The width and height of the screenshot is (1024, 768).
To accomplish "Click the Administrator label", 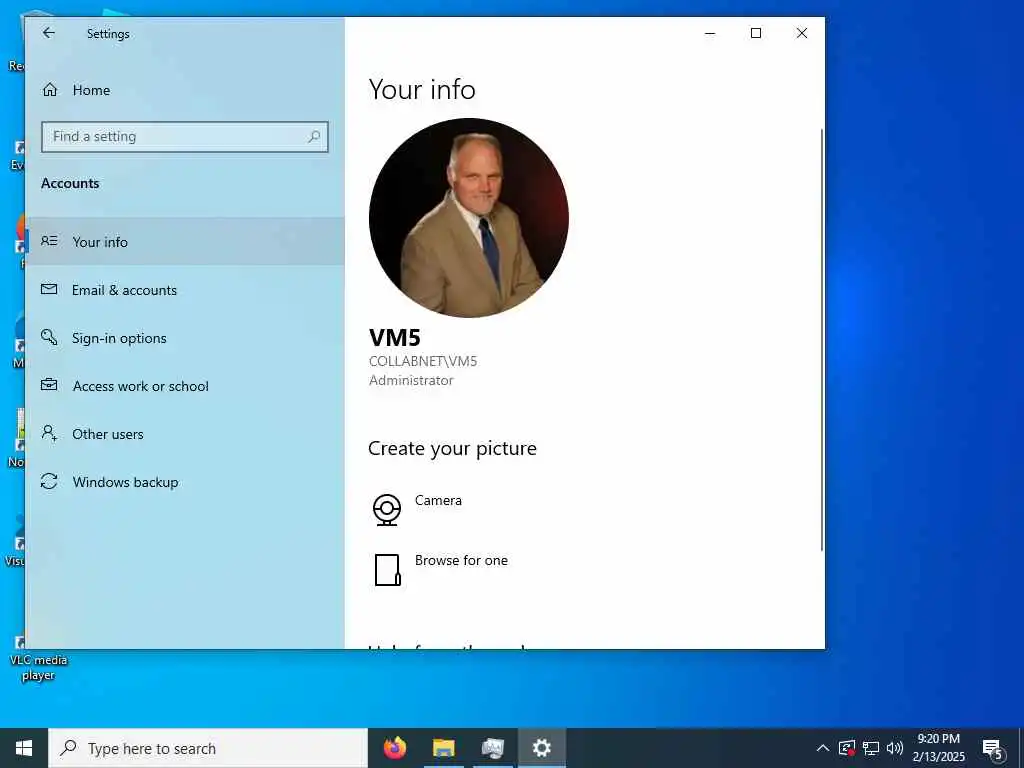I will coord(411,380).
